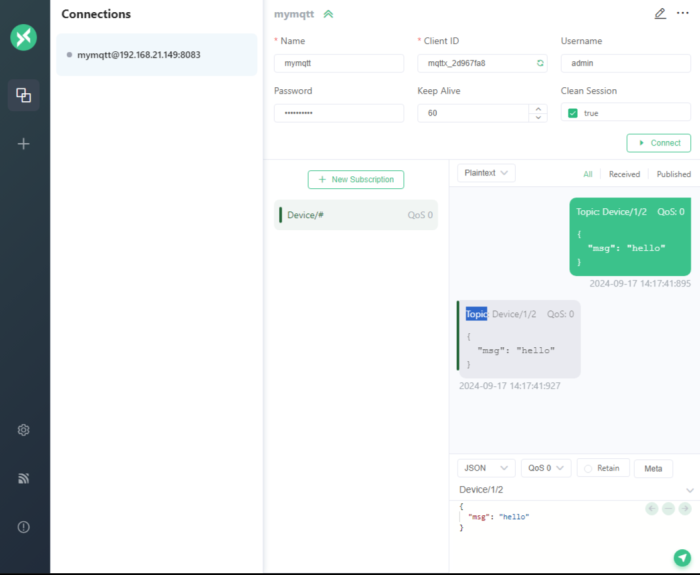
Task: Switch to the Received messages tab
Action: tap(624, 174)
